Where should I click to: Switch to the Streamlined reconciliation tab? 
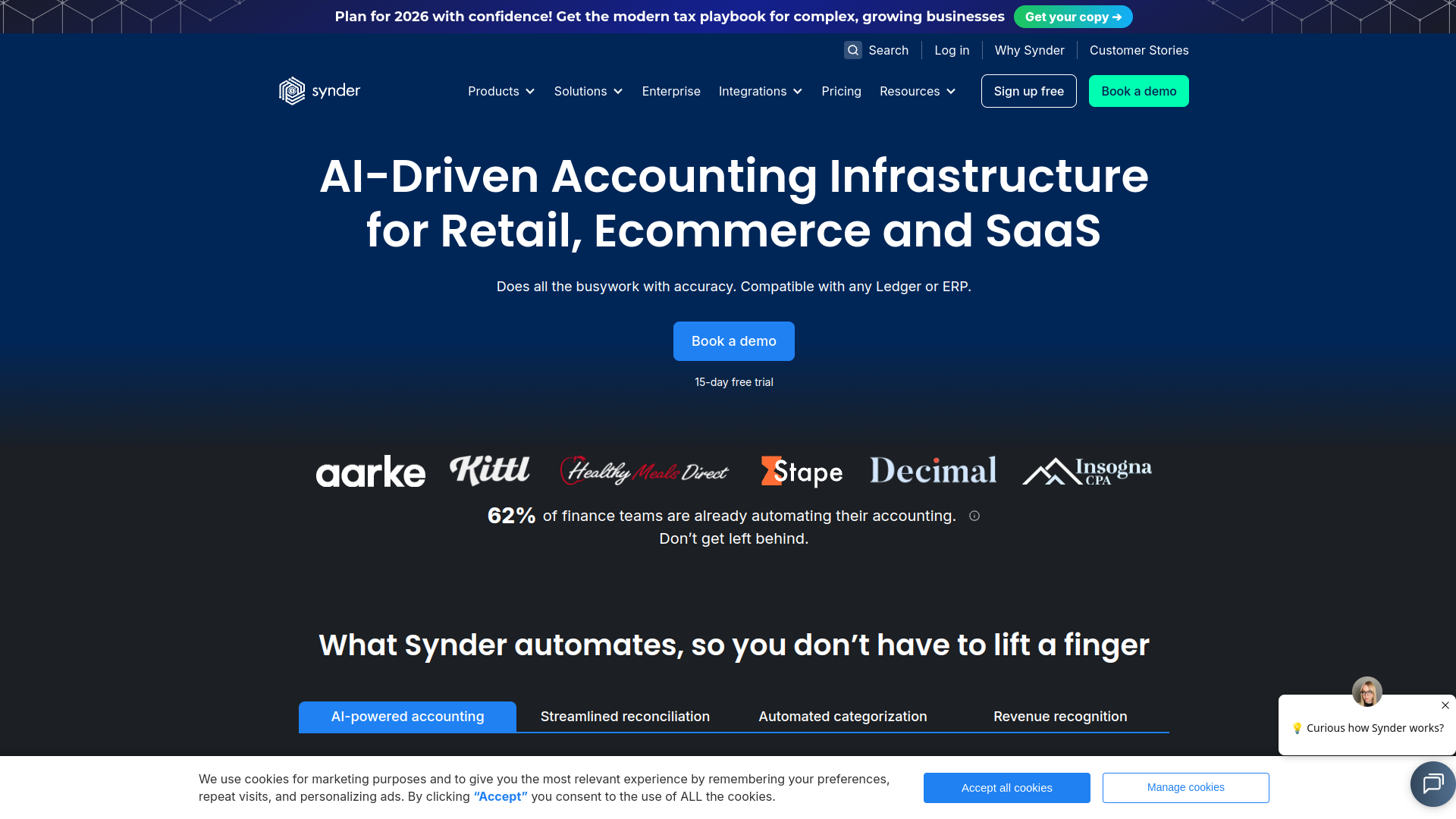tap(624, 716)
